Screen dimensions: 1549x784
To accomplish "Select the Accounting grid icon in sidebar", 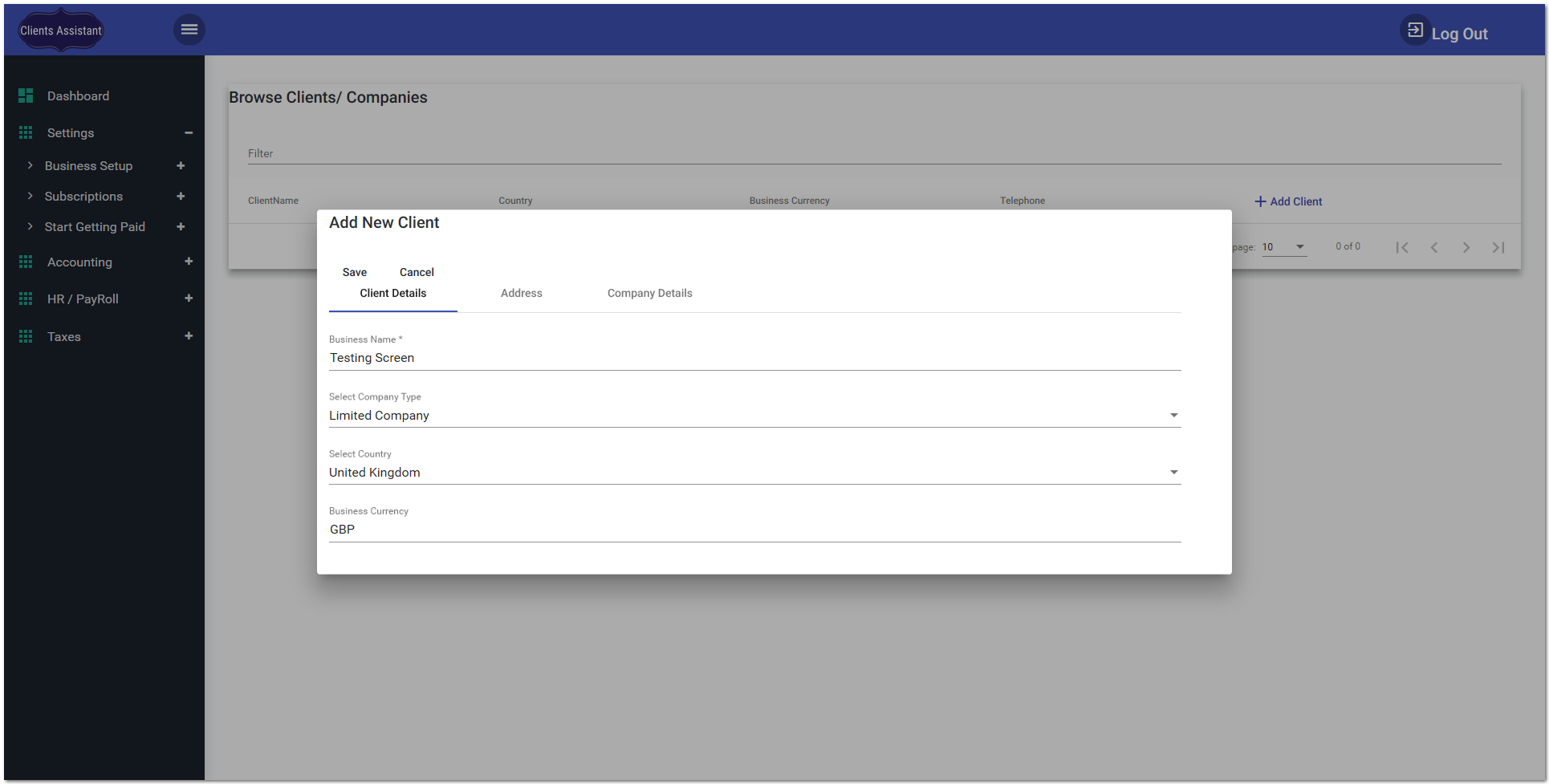I will (25, 262).
